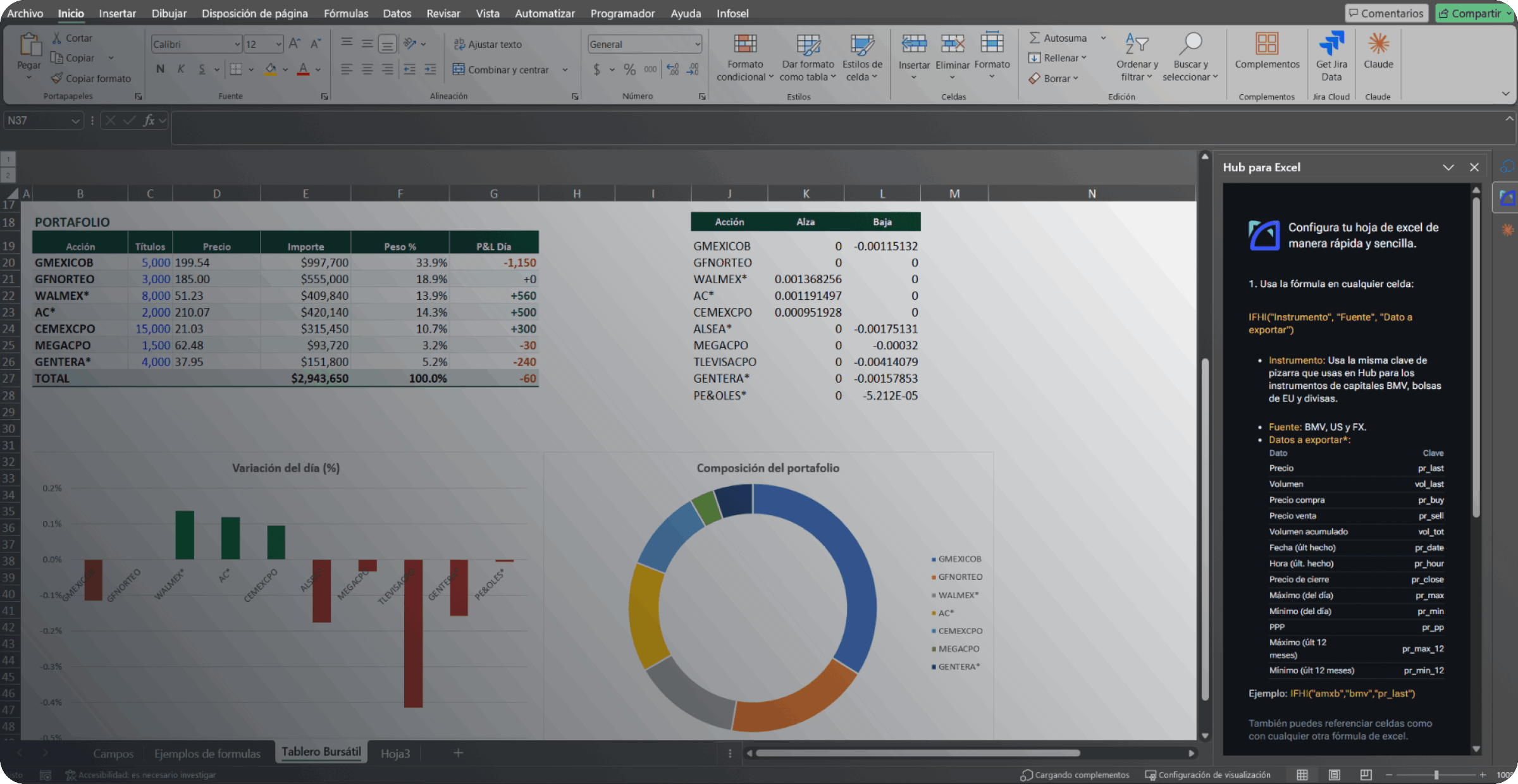Open Estilos de celda gallery

[x=862, y=58]
